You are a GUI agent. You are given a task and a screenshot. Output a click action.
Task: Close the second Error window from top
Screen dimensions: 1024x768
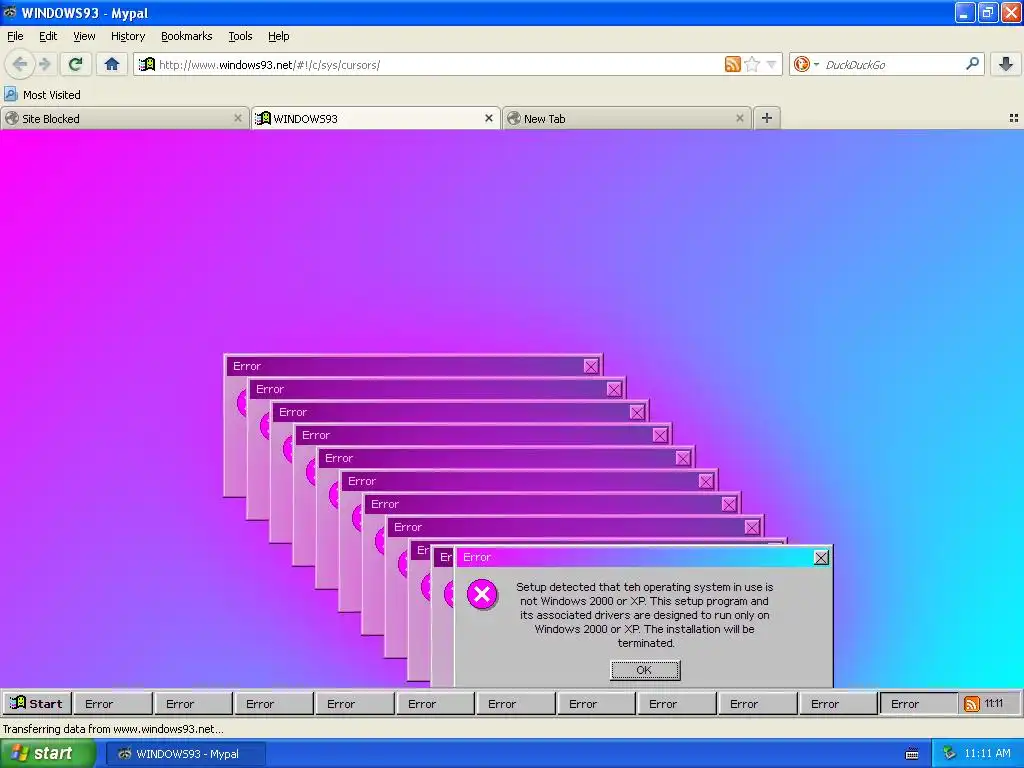point(614,389)
